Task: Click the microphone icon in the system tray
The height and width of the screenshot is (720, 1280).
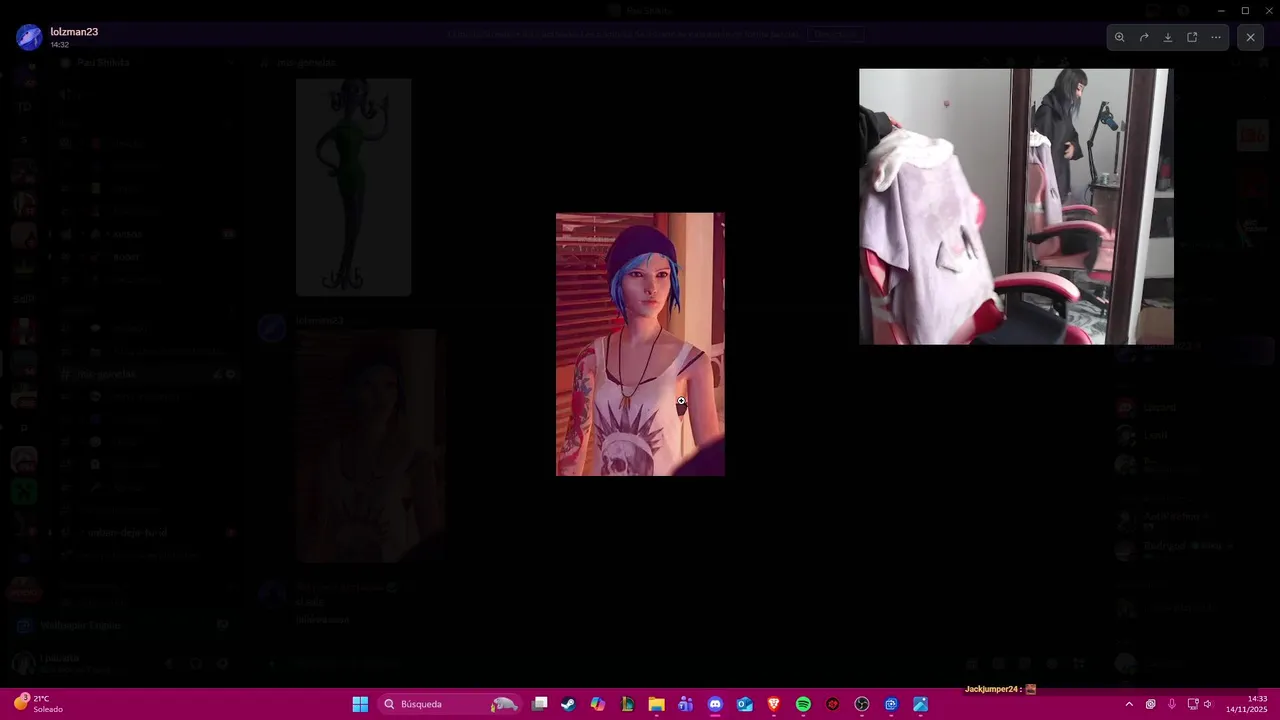Action: (x=1171, y=704)
